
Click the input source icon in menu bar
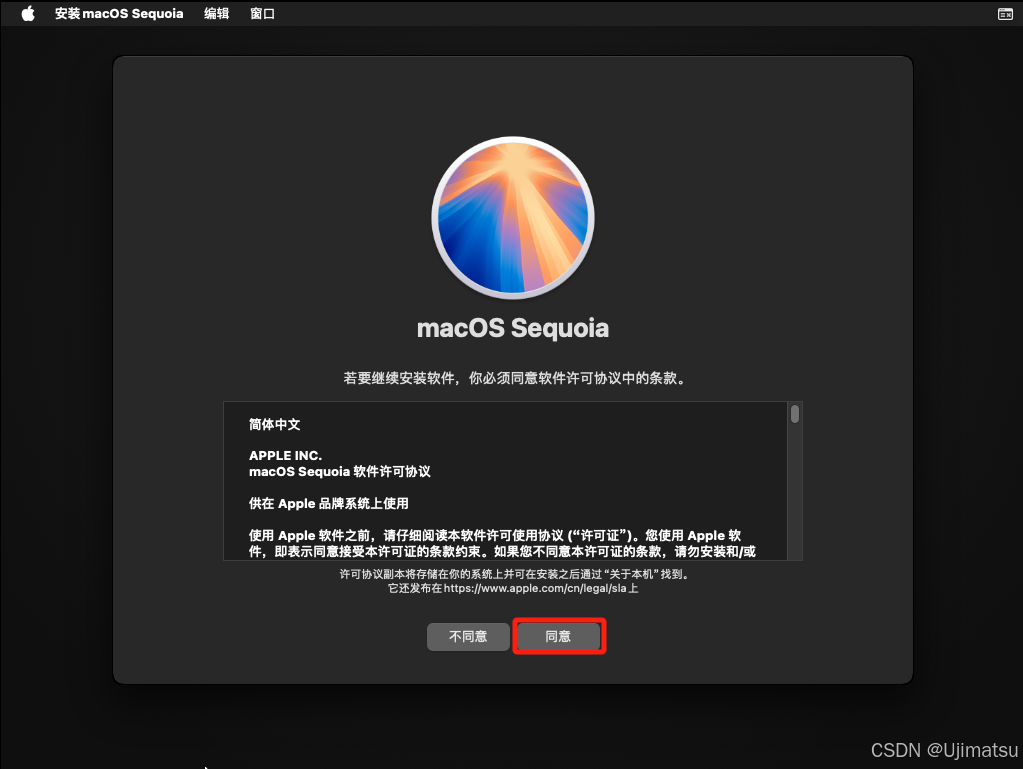[x=1005, y=14]
